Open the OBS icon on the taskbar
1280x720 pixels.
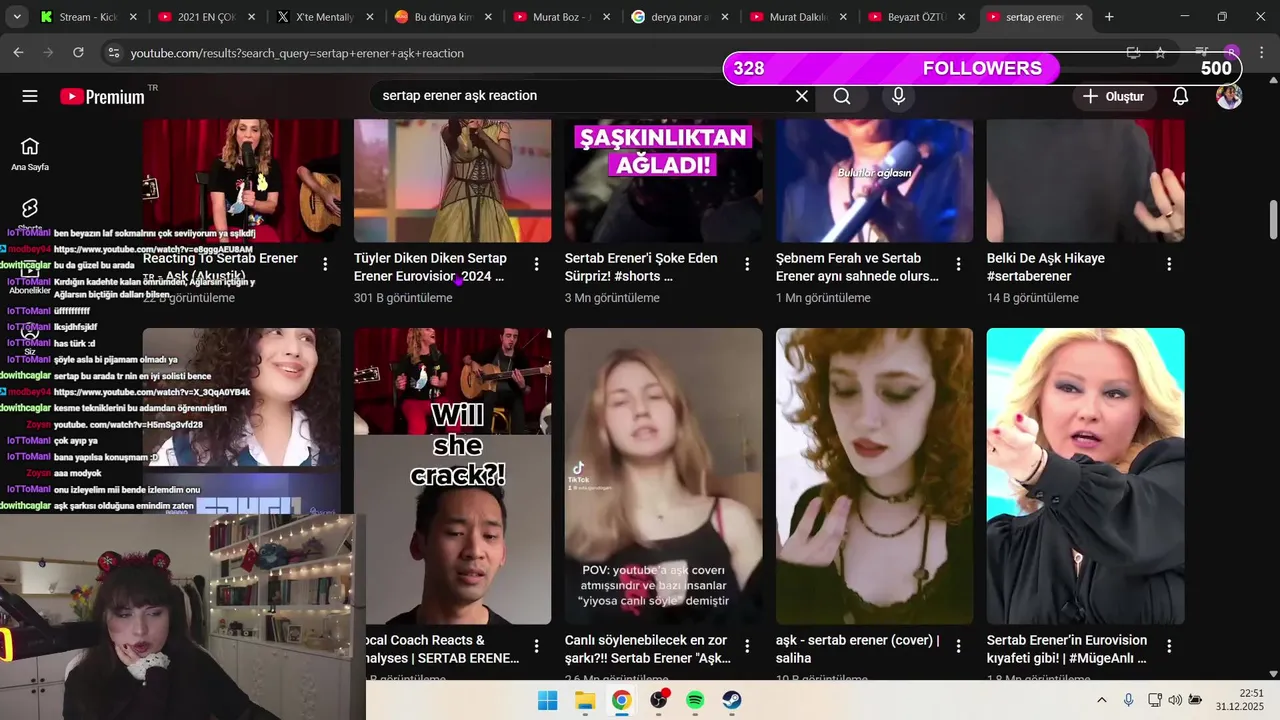(x=659, y=700)
